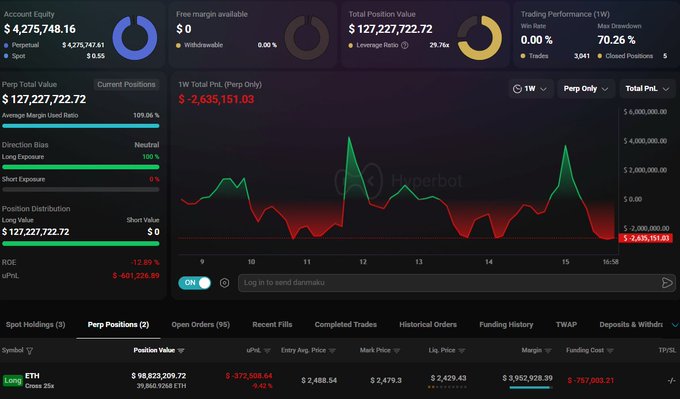680x399 pixels.
Task: Expand the tabs overflow chevron
Action: pyautogui.click(x=675, y=325)
